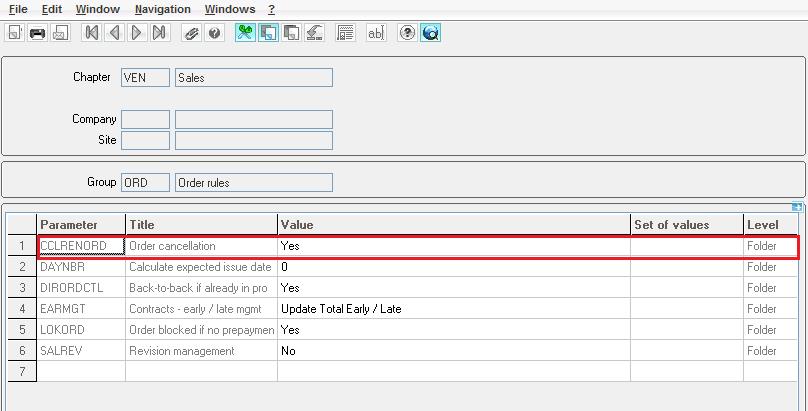Select the EARMGT parameter cell
The width and height of the screenshot is (808, 411).
pos(81,309)
